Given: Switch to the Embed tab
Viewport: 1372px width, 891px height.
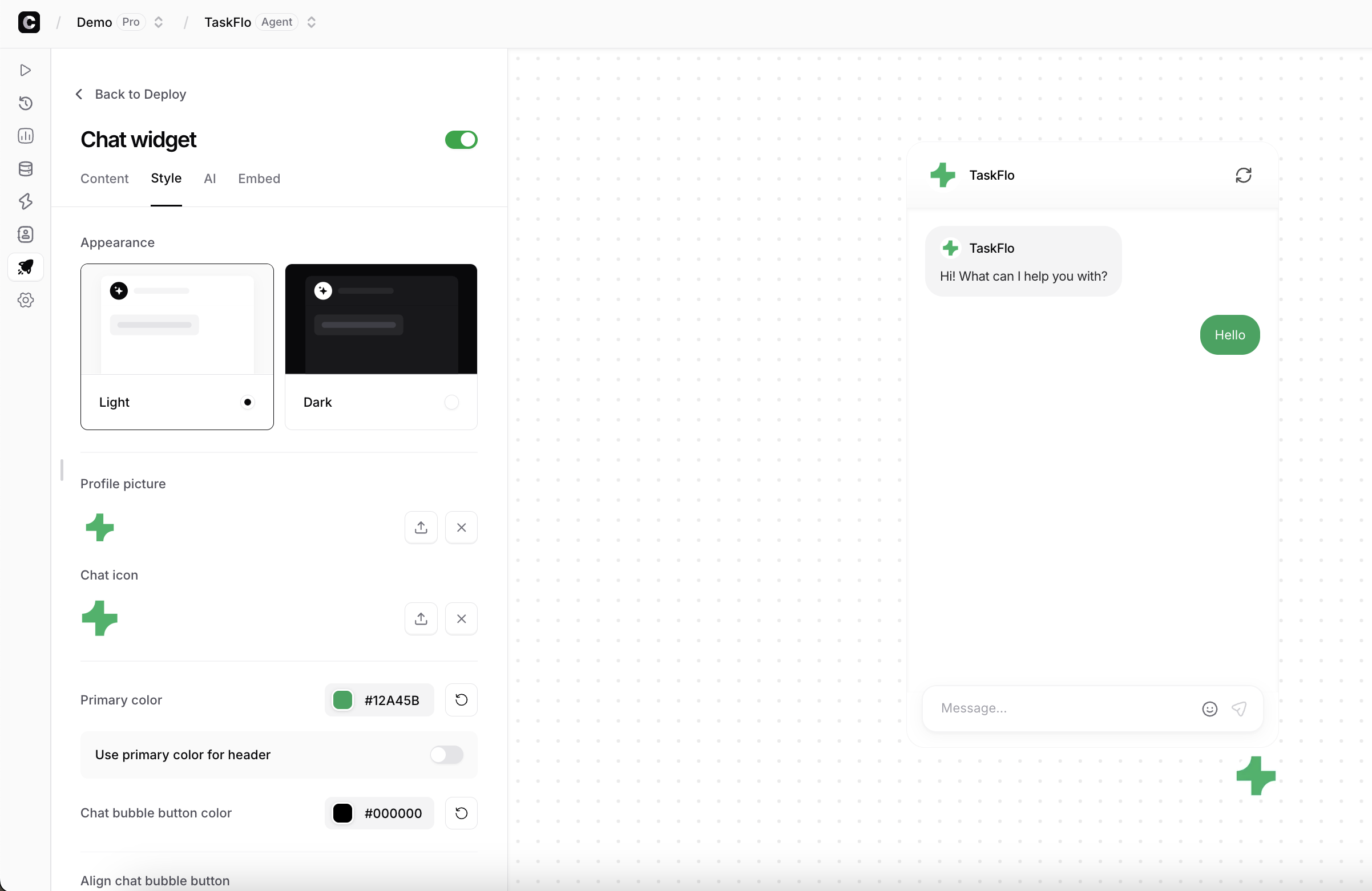Looking at the screenshot, I should 259,179.
